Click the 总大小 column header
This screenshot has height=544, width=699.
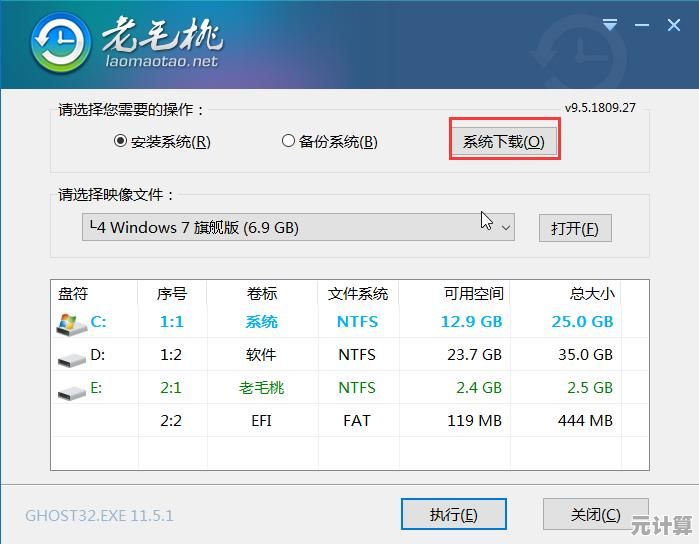[x=589, y=293]
